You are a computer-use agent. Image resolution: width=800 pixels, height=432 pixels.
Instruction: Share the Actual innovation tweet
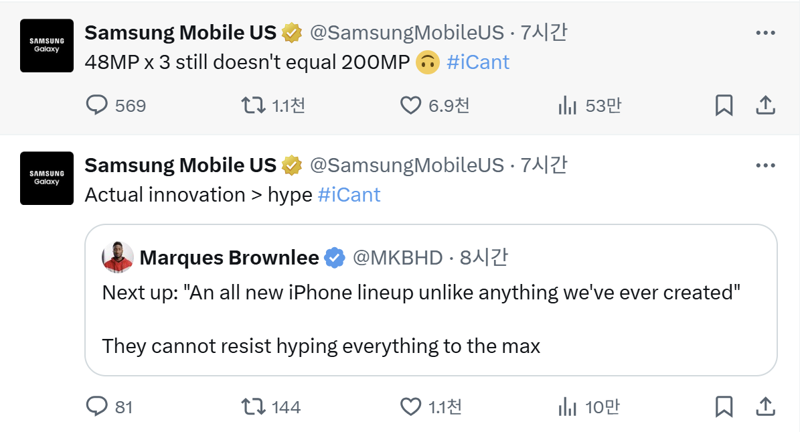click(x=764, y=406)
